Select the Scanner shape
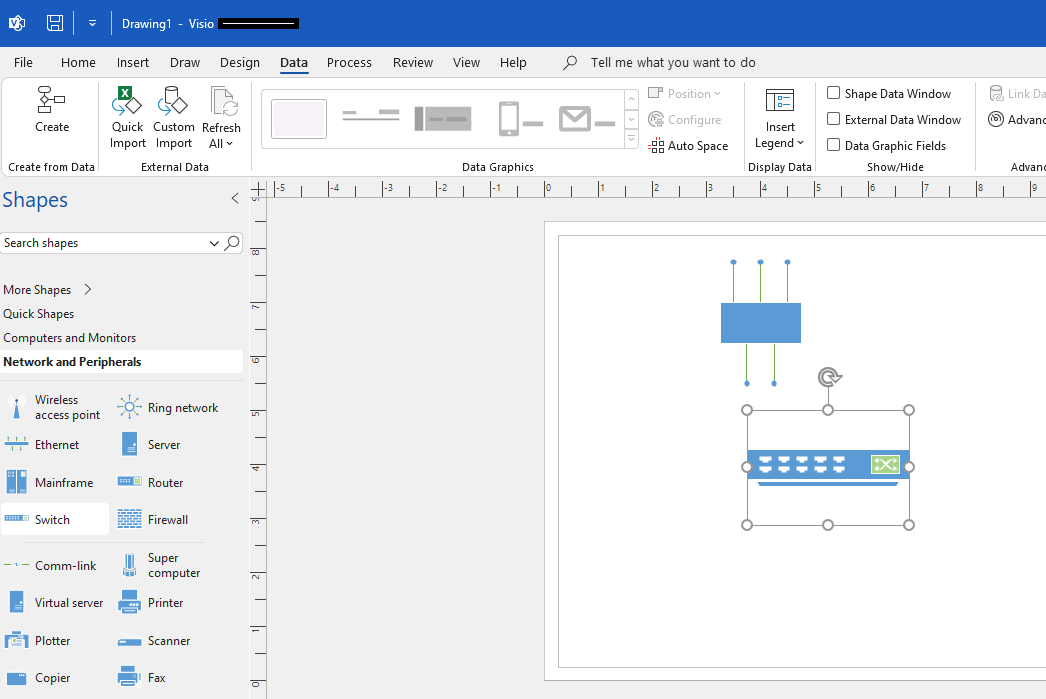Viewport: 1046px width, 699px height. coord(154,640)
